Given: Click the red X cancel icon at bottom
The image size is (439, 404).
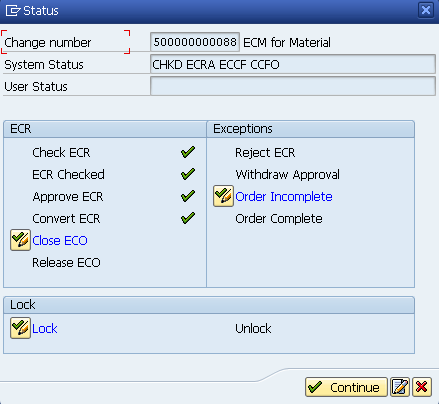Looking at the screenshot, I should pyautogui.click(x=422, y=387).
